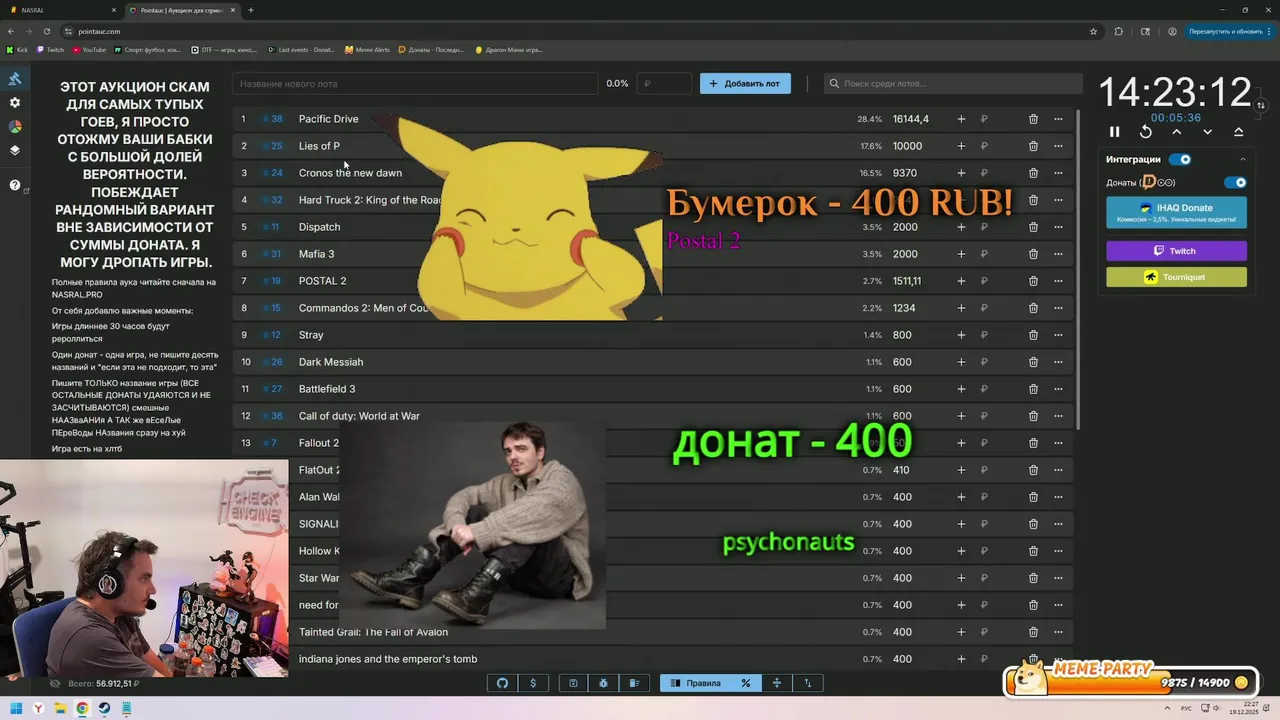
Task: Open the Kick bookmark
Action: (17, 49)
